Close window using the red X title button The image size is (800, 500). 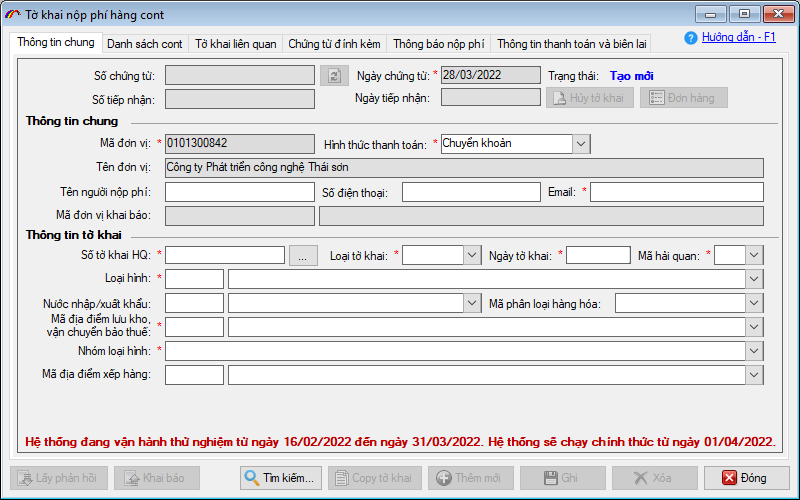(x=779, y=14)
